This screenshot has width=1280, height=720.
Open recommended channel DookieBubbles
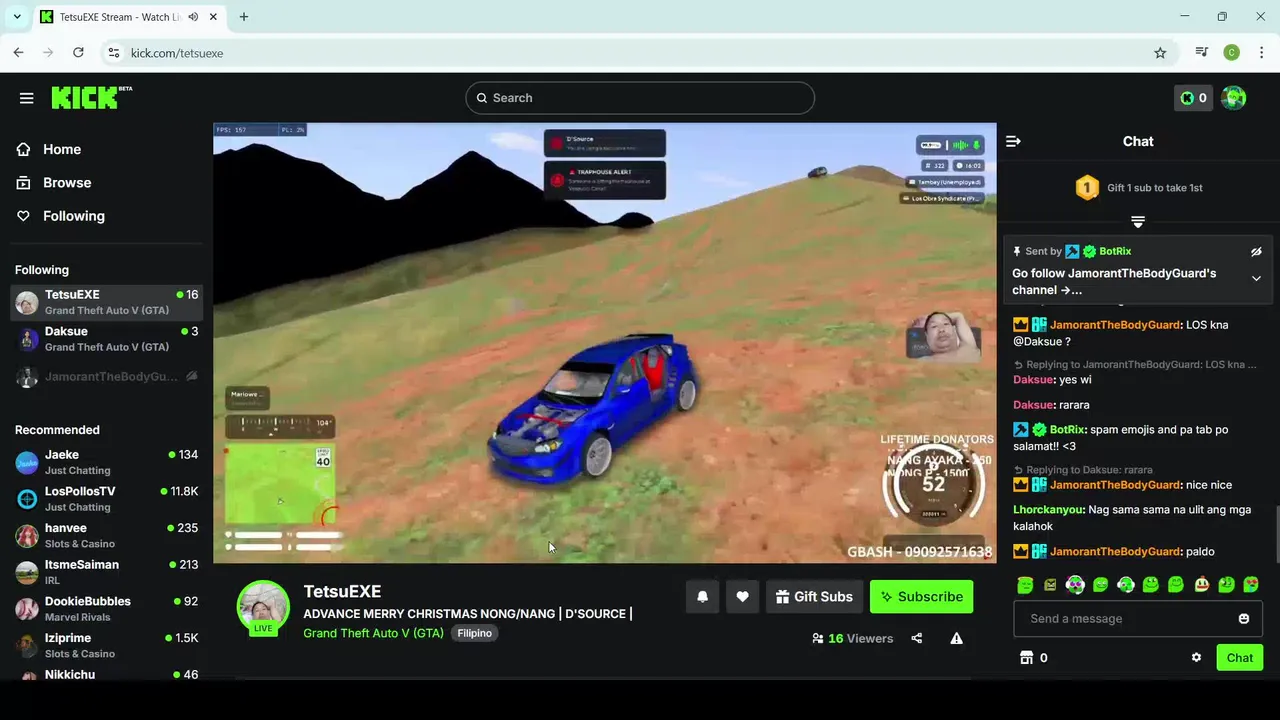point(106,609)
